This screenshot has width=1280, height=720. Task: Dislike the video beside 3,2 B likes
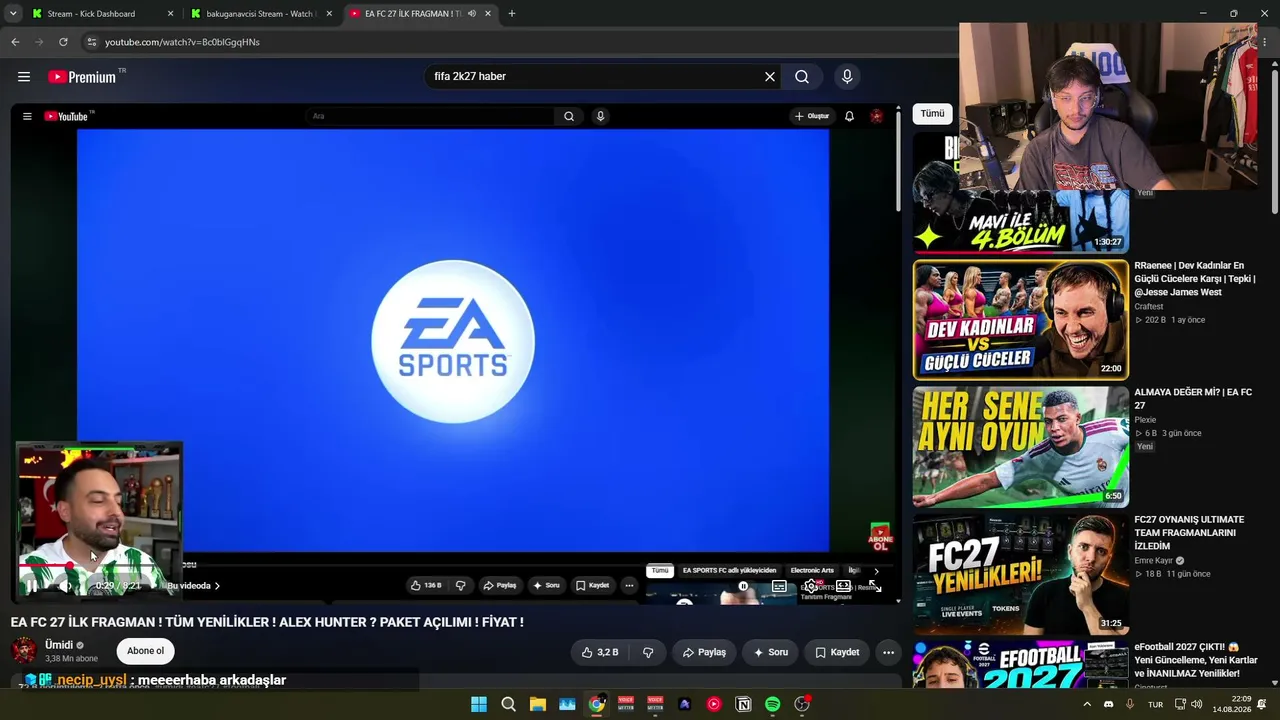648,652
